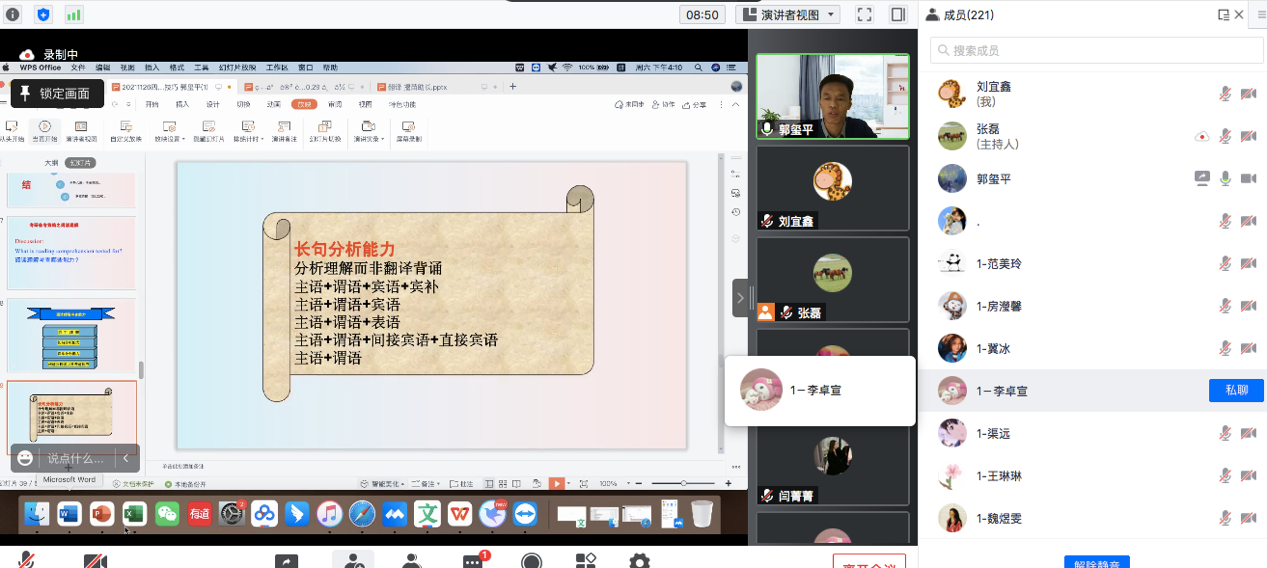Image resolution: width=1267 pixels, height=568 pixels.
Task: Check the green network signal icon
Action: pyautogui.click(x=74, y=15)
